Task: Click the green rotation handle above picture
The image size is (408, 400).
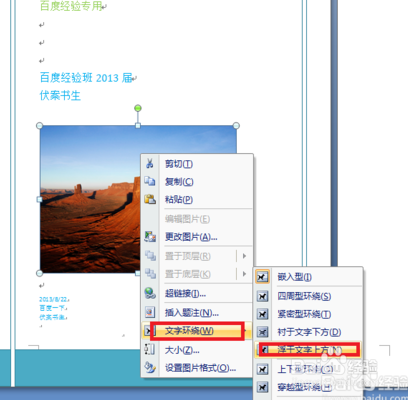Action: (138, 108)
